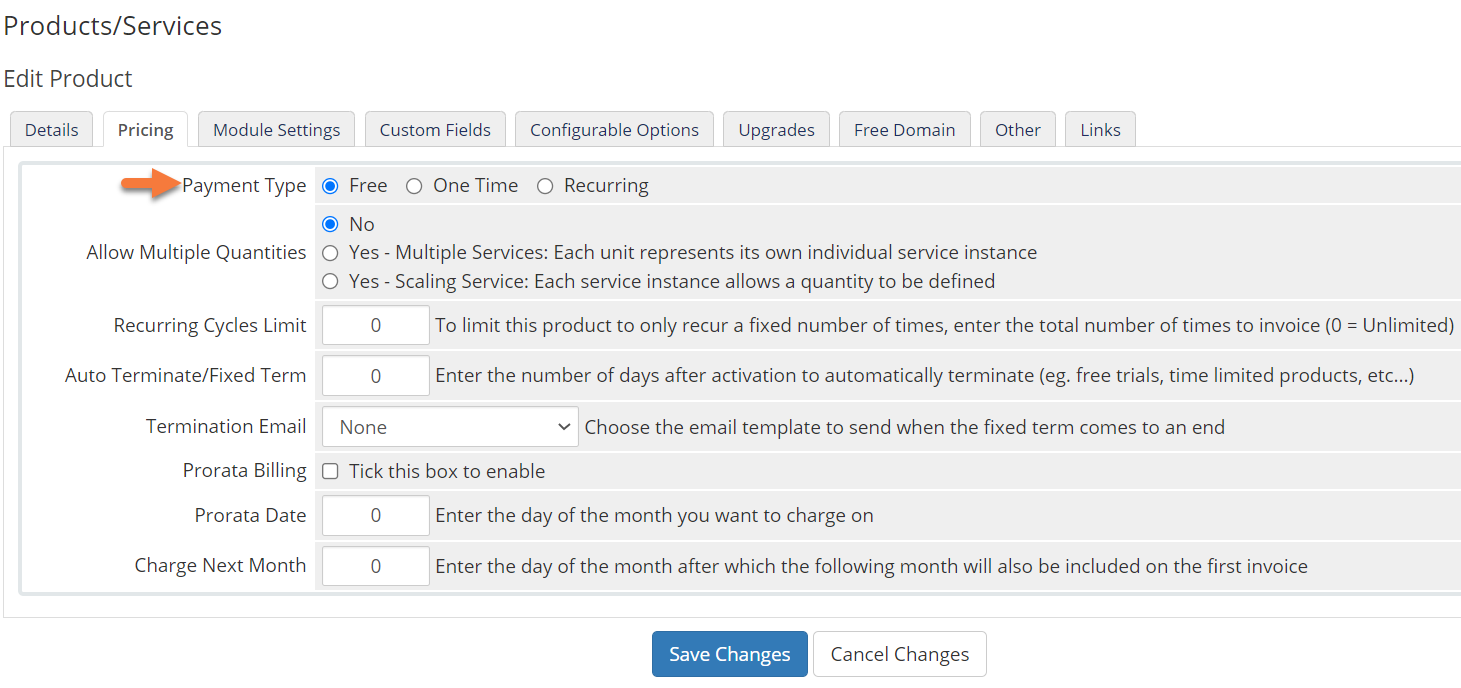Click the Save Changes button
Viewport: 1461px width, 688px height.
point(729,654)
